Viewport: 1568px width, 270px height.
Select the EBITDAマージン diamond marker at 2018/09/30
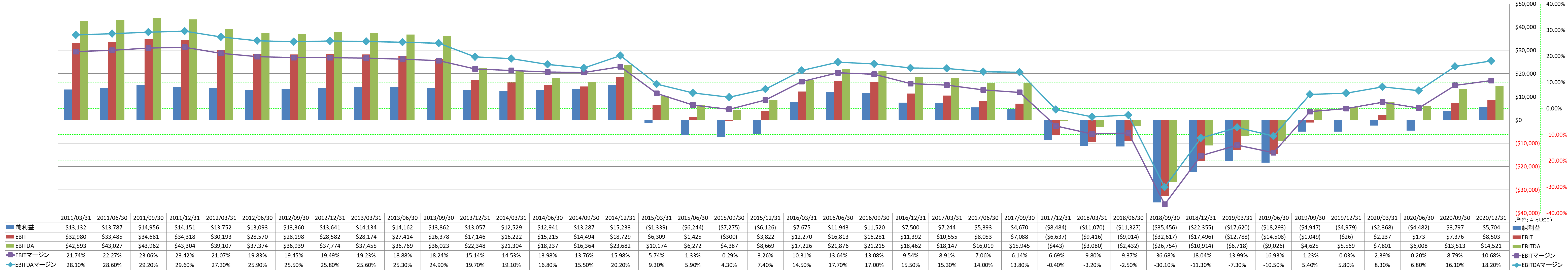(1165, 187)
